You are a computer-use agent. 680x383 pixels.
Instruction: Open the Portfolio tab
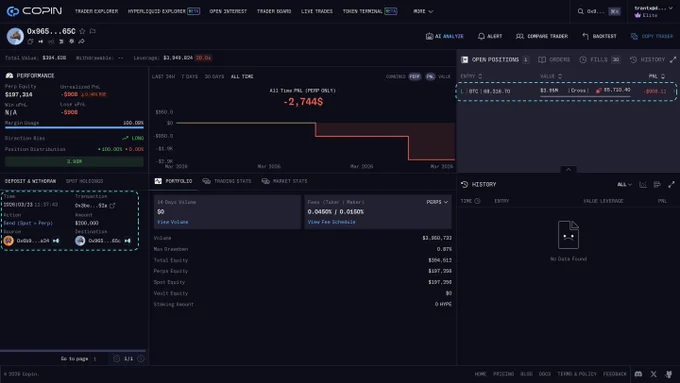[173, 181]
